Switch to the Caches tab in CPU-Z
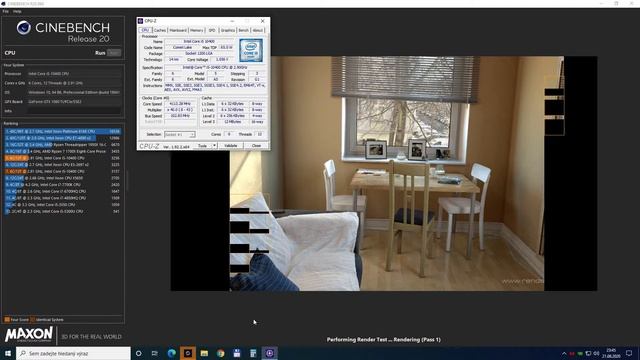The height and width of the screenshot is (360, 640). coord(160,30)
